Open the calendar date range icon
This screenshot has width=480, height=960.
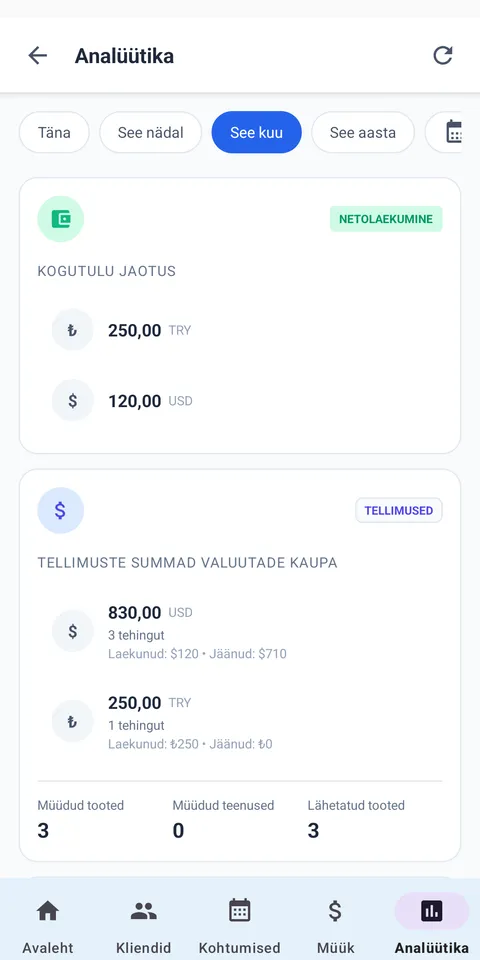(x=454, y=132)
